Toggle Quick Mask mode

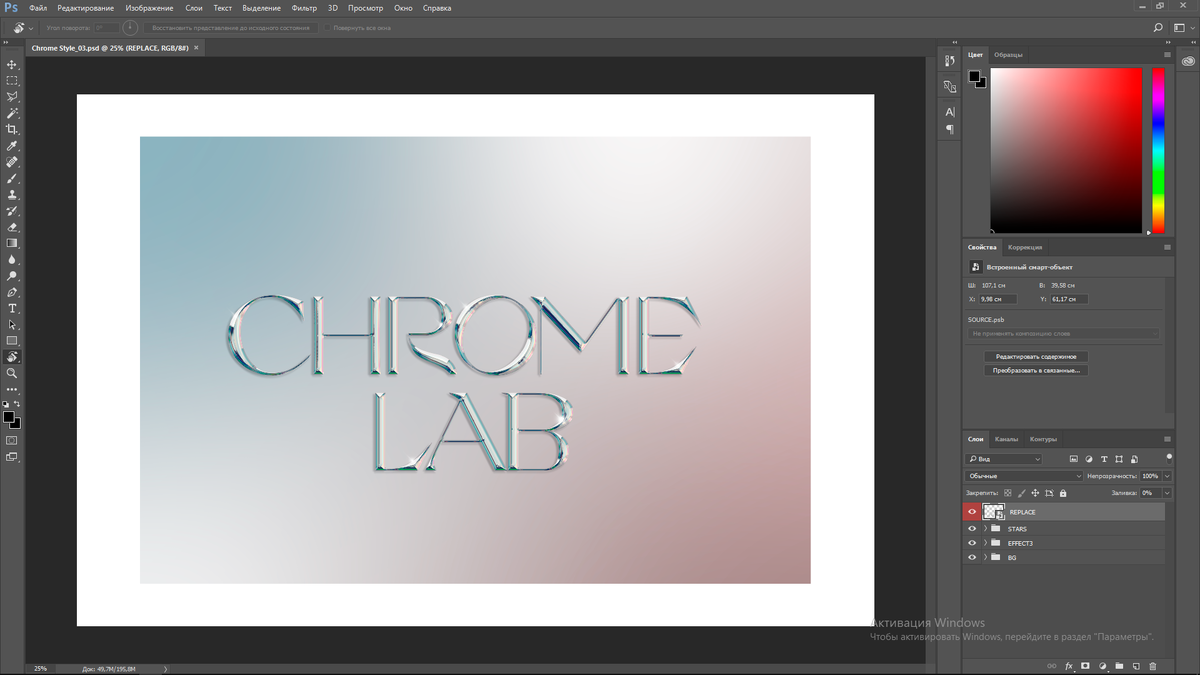pyautogui.click(x=12, y=440)
